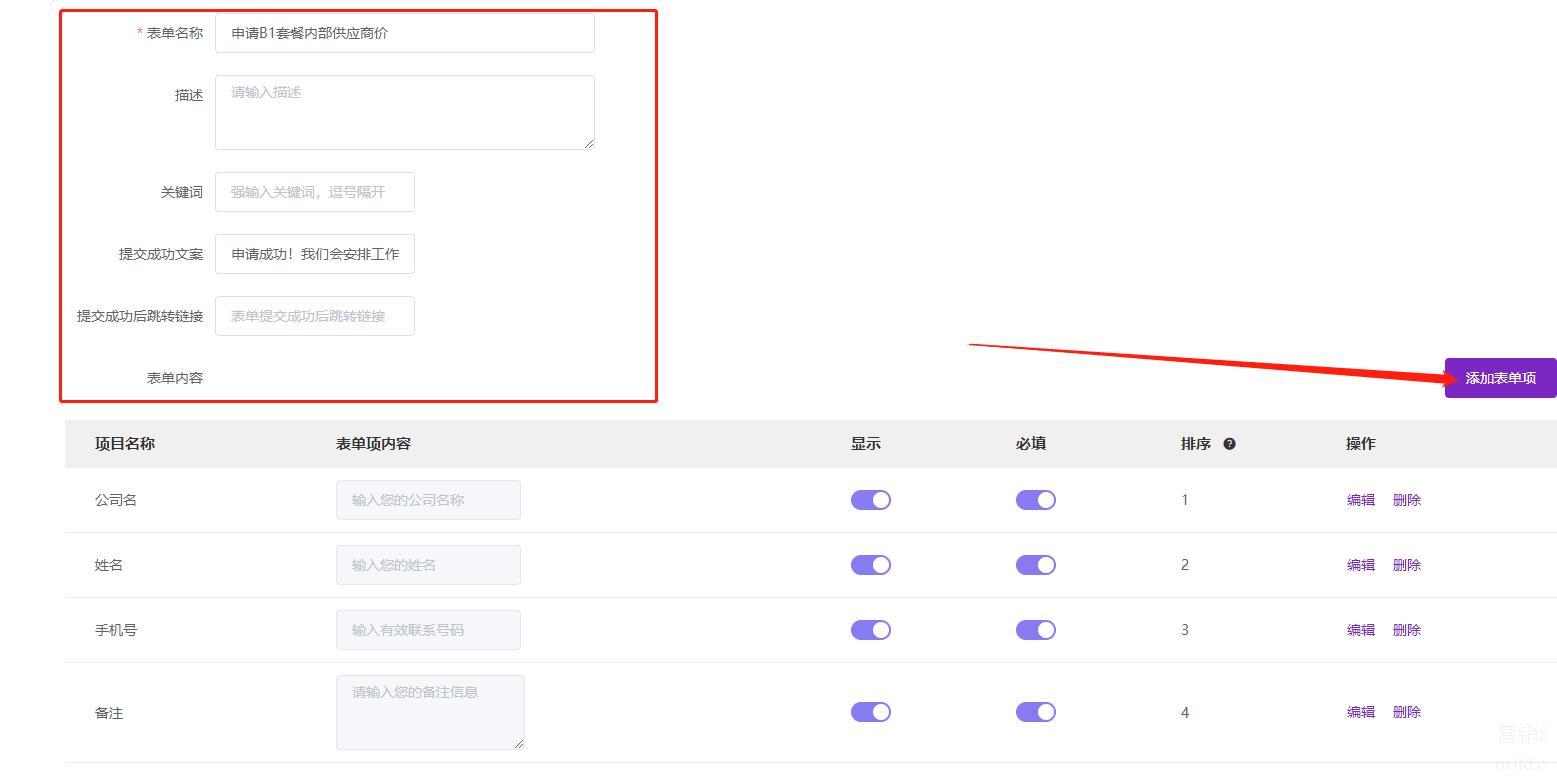Switch off 显示 for 备注 row
Image resolution: width=1557 pixels, height=783 pixels.
click(870, 712)
